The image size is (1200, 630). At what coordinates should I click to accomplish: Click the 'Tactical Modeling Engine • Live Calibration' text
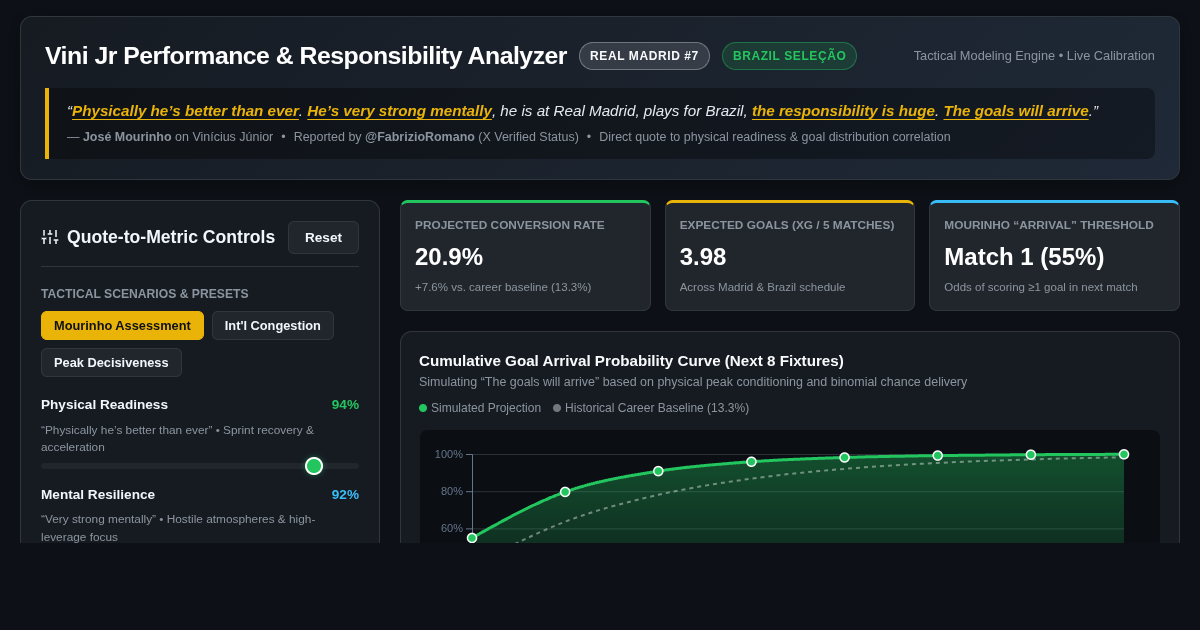click(1034, 56)
